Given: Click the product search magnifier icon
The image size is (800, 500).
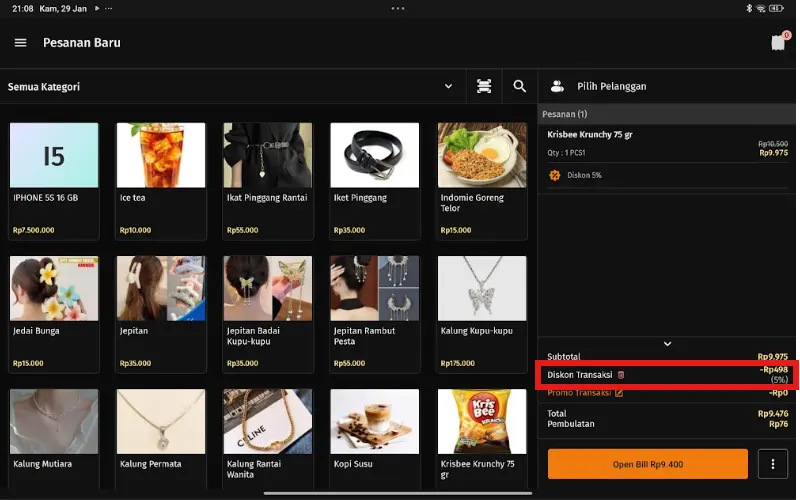Looking at the screenshot, I should [520, 87].
